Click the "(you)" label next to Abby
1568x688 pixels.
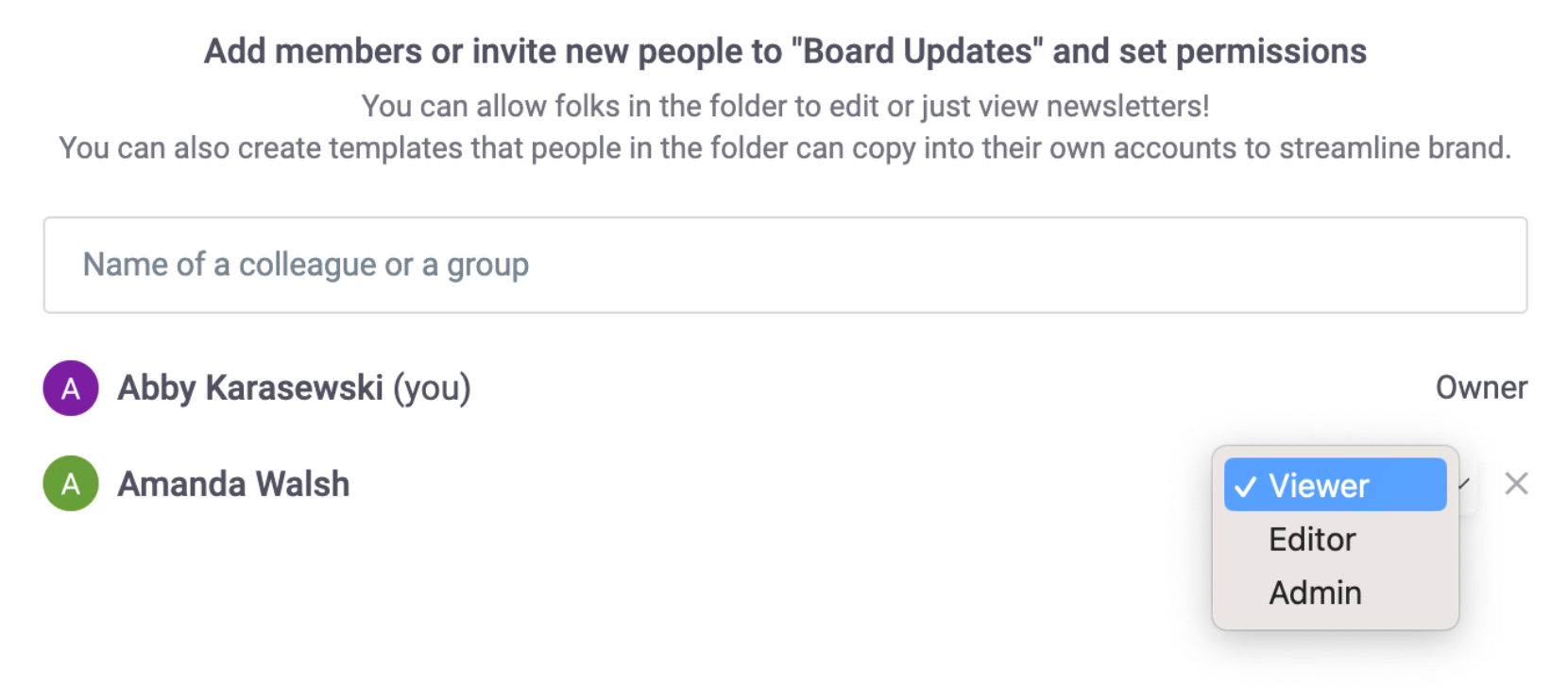pyautogui.click(x=432, y=387)
